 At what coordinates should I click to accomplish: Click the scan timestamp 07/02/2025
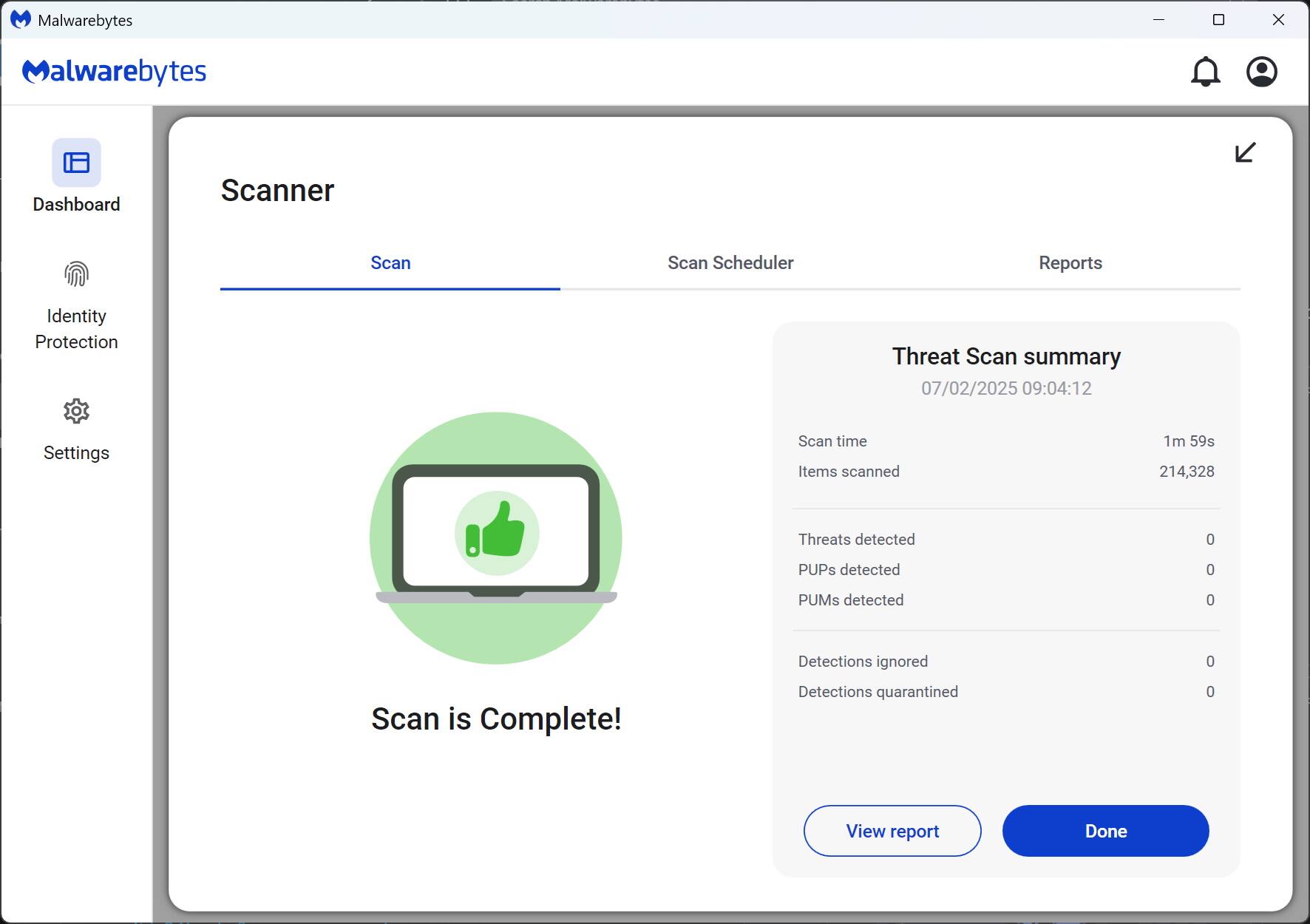[x=1005, y=388]
